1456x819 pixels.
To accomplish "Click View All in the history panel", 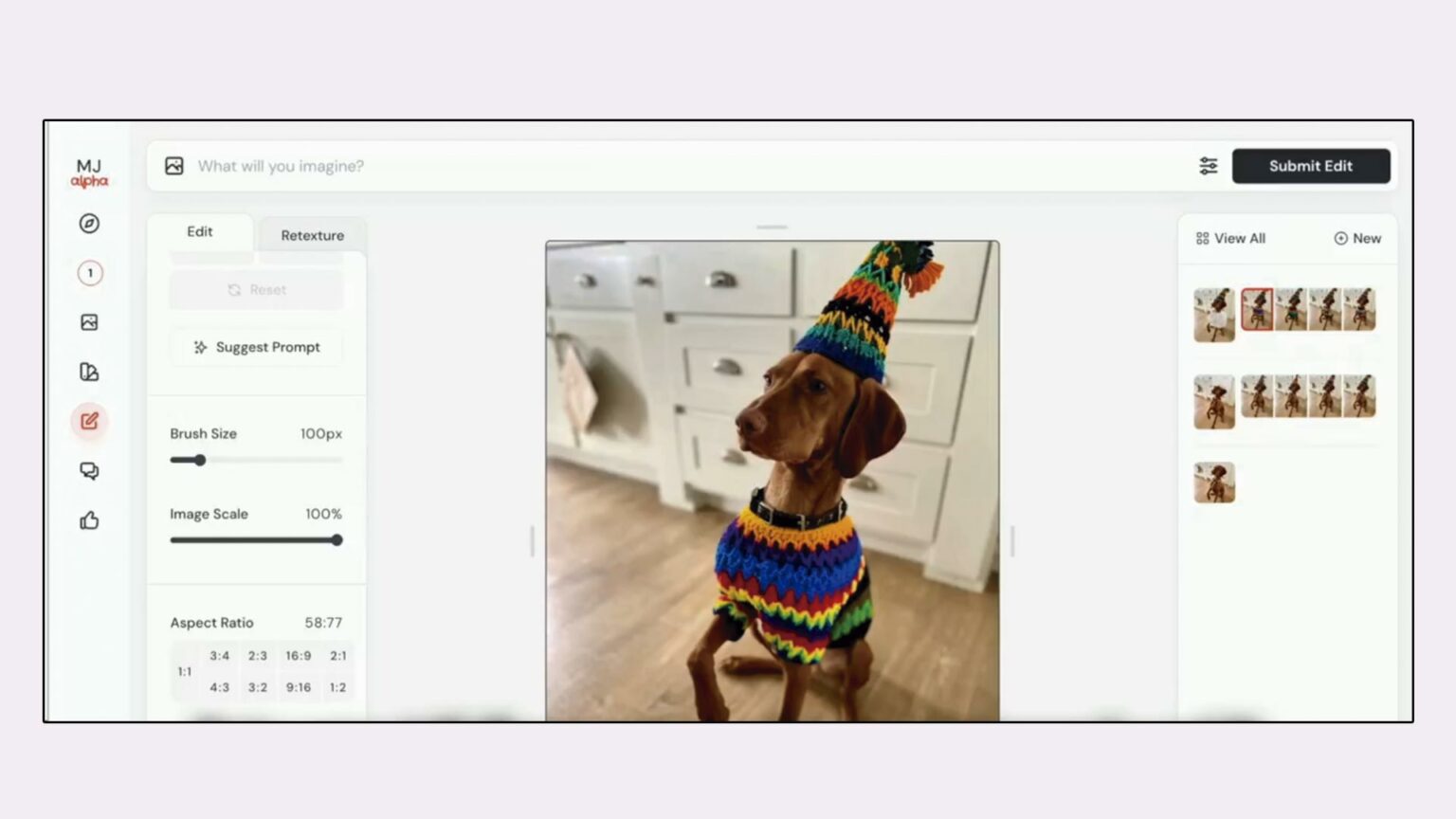I will point(1230,239).
